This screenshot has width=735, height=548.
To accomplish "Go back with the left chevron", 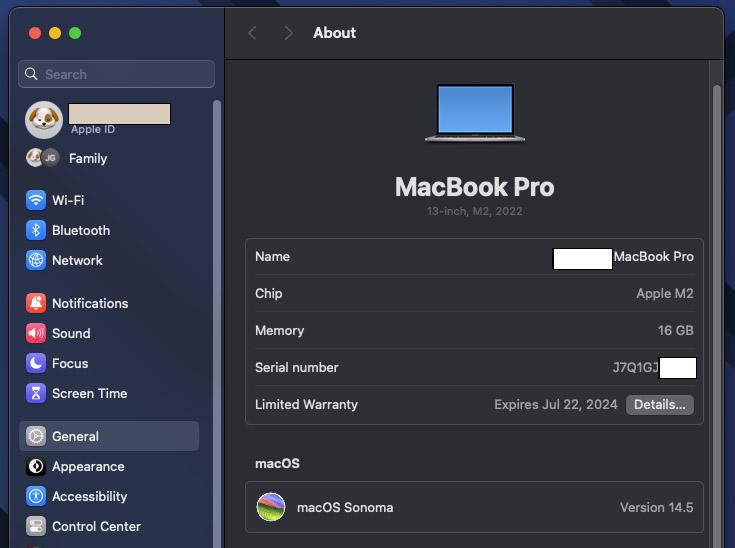I will [252, 33].
